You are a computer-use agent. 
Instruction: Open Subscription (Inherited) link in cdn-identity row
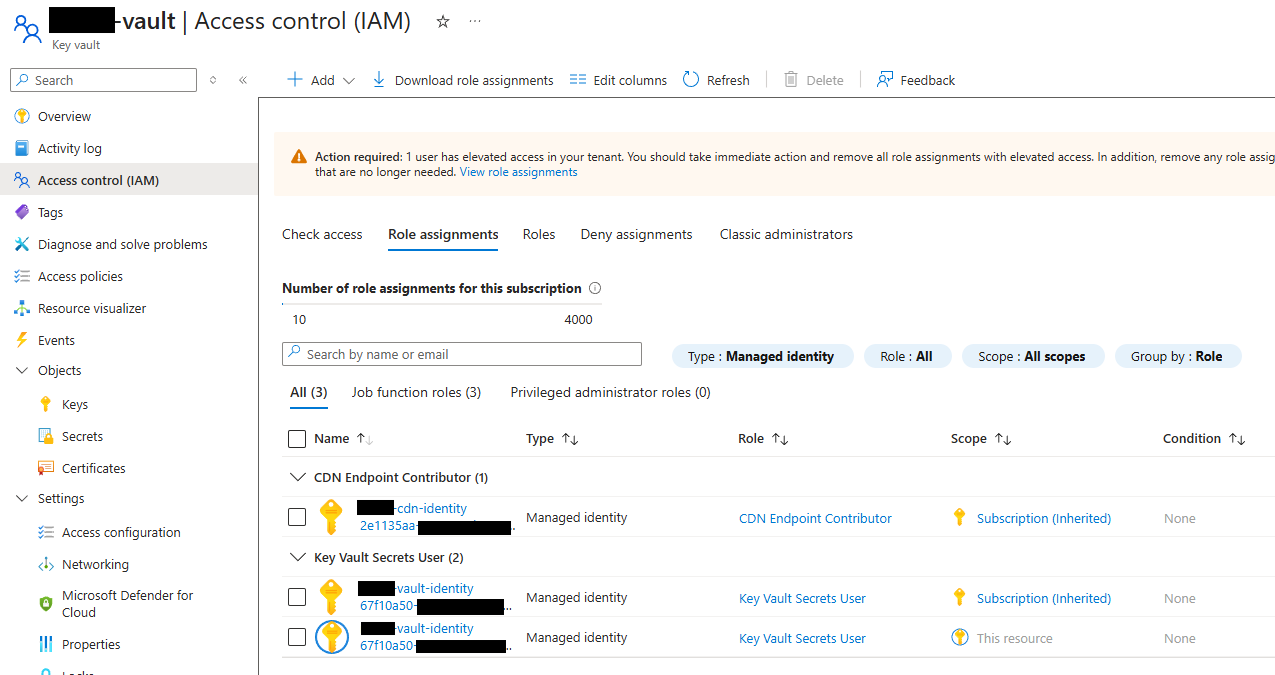(x=1044, y=518)
